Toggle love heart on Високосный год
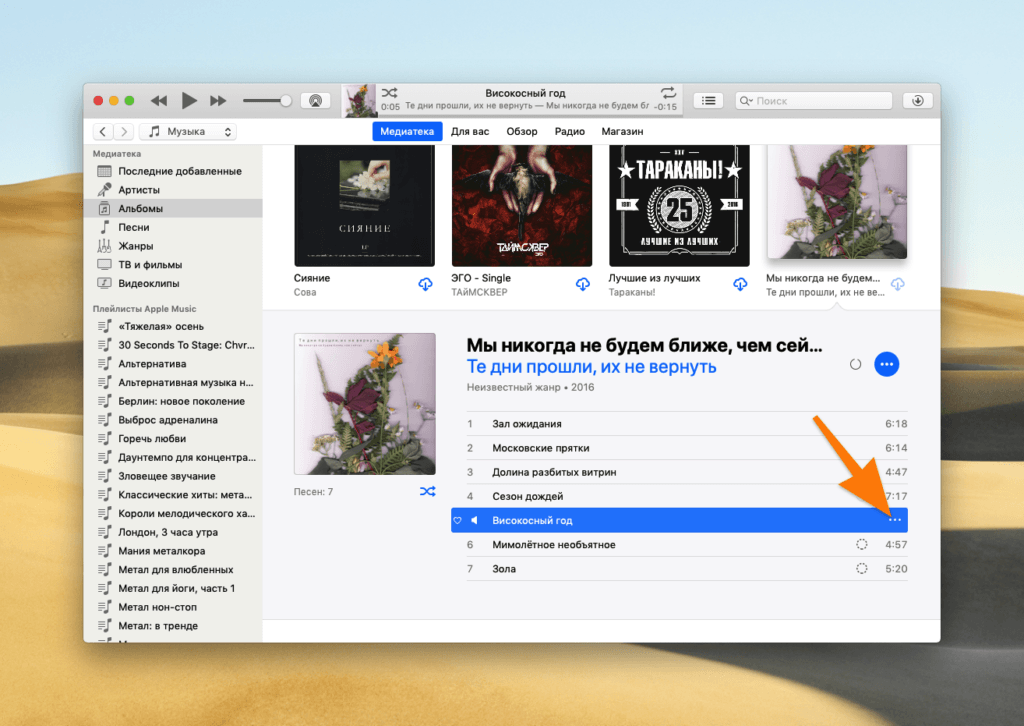Screen dimensions: 1024x726 [x=458, y=520]
